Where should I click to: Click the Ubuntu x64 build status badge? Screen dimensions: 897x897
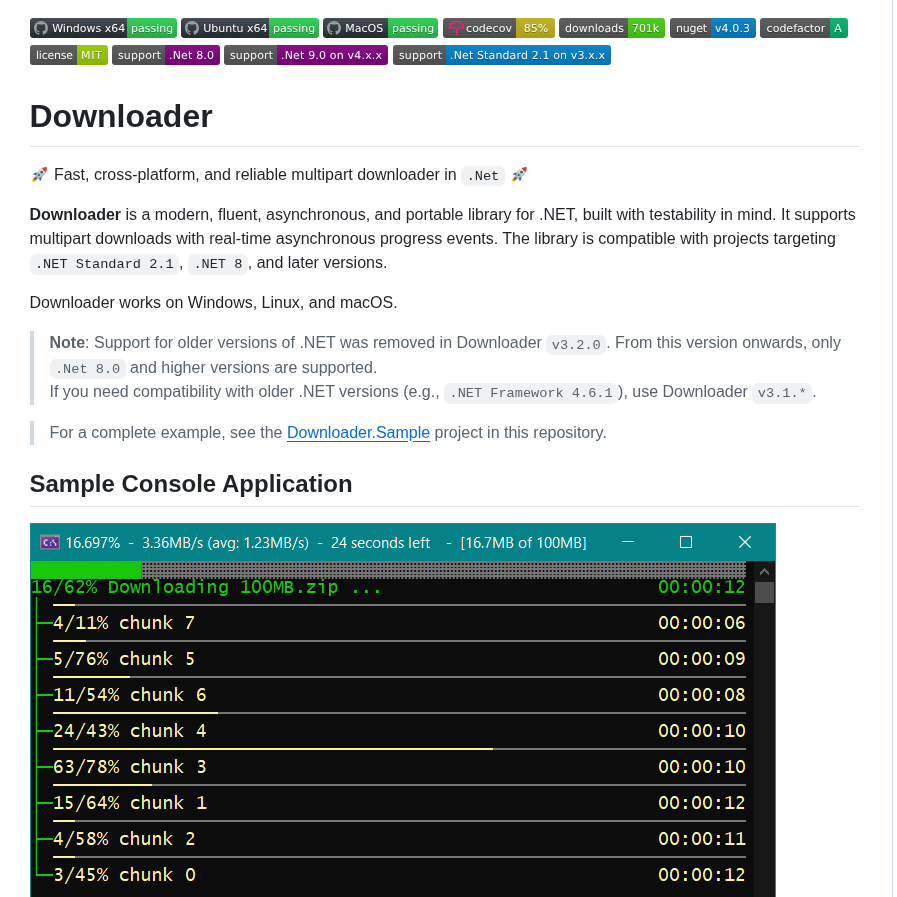(249, 27)
